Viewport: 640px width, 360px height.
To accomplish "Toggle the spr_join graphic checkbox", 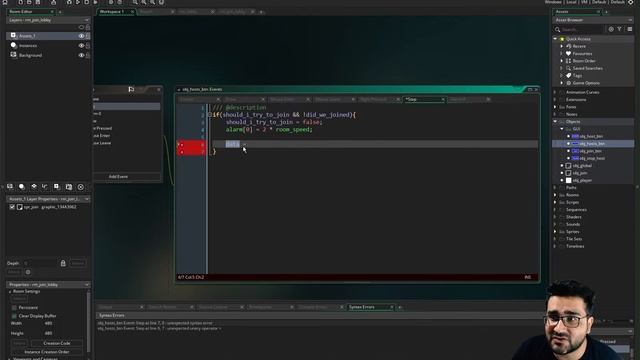I will coord(12,207).
